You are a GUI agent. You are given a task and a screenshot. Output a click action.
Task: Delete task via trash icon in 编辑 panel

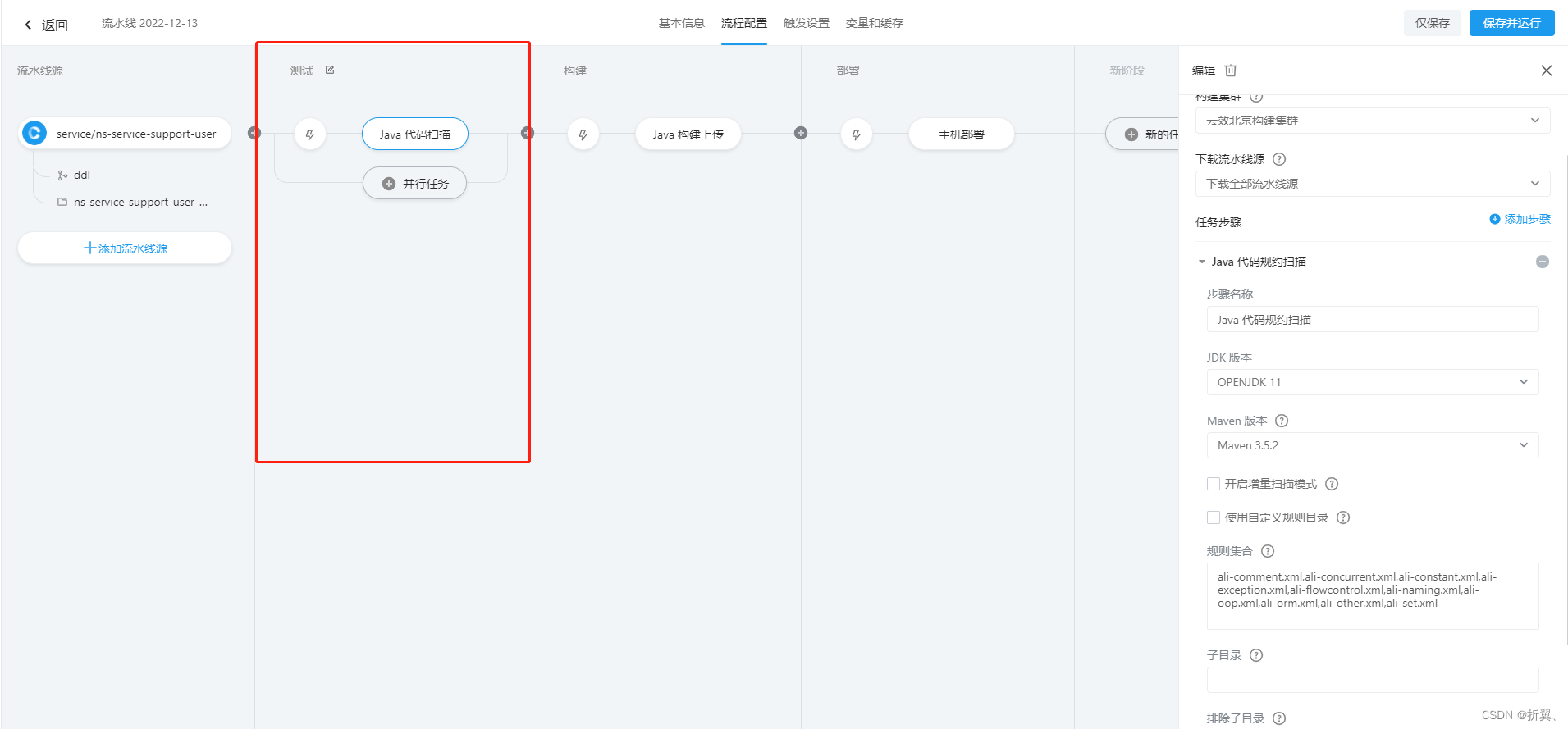[x=1231, y=71]
